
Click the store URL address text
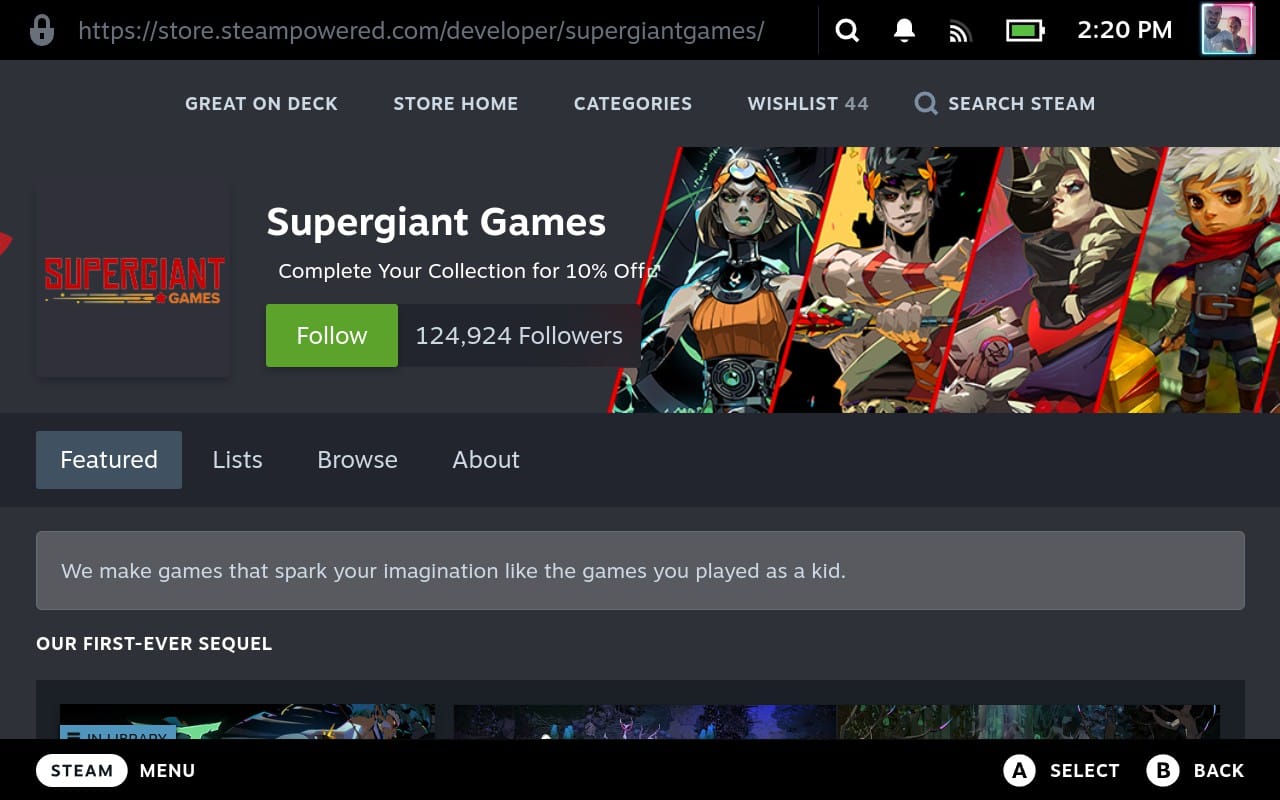coord(421,30)
